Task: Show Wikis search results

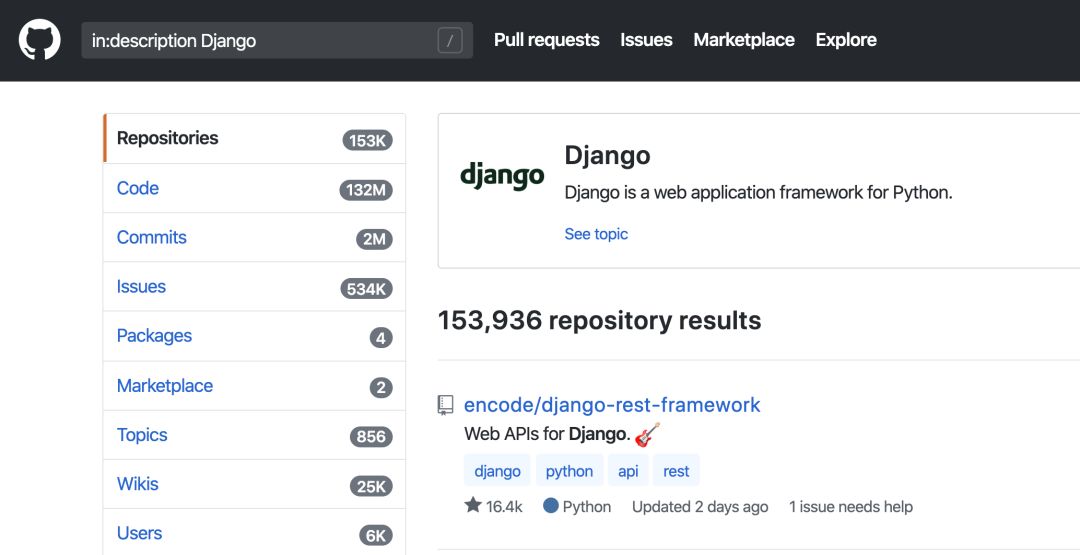Action: click(x=254, y=484)
